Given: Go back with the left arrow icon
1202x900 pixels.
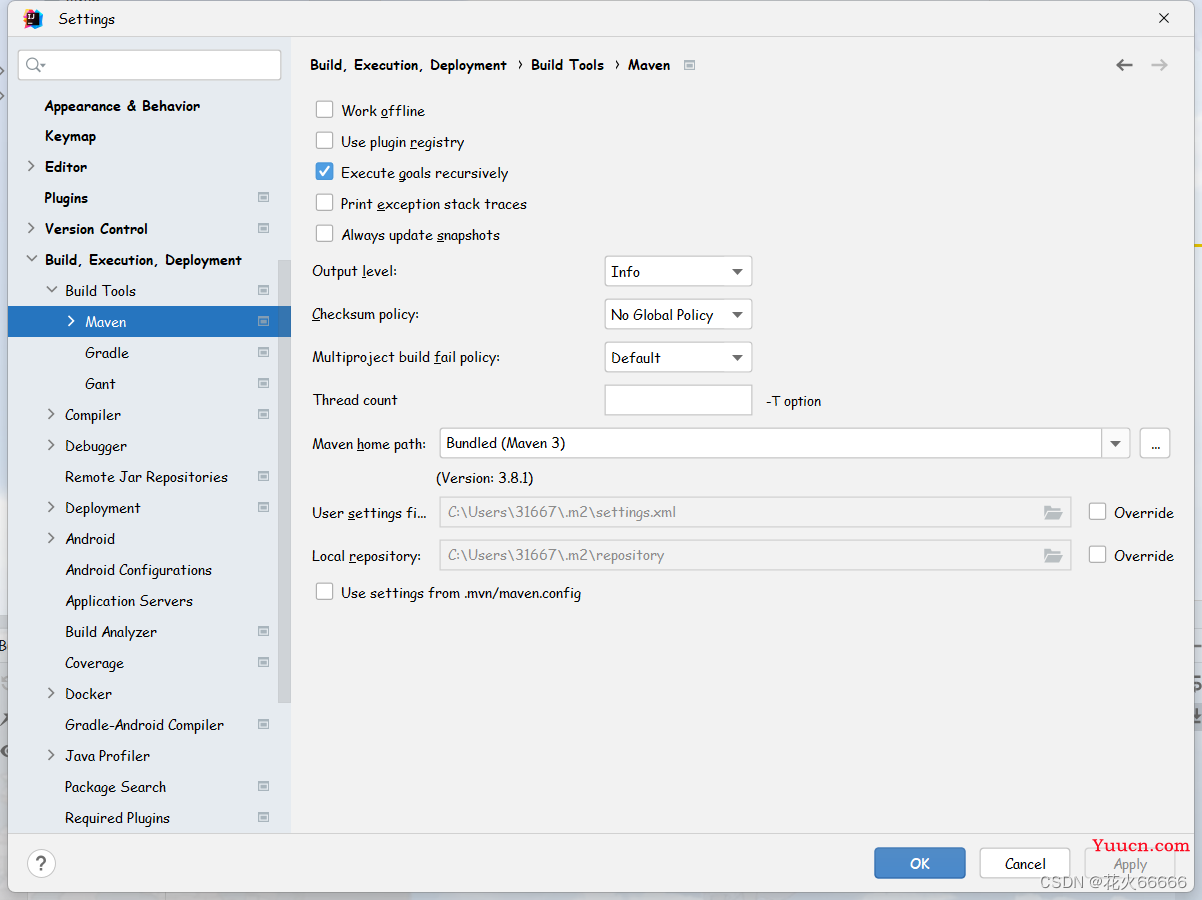Looking at the screenshot, I should 1124,65.
